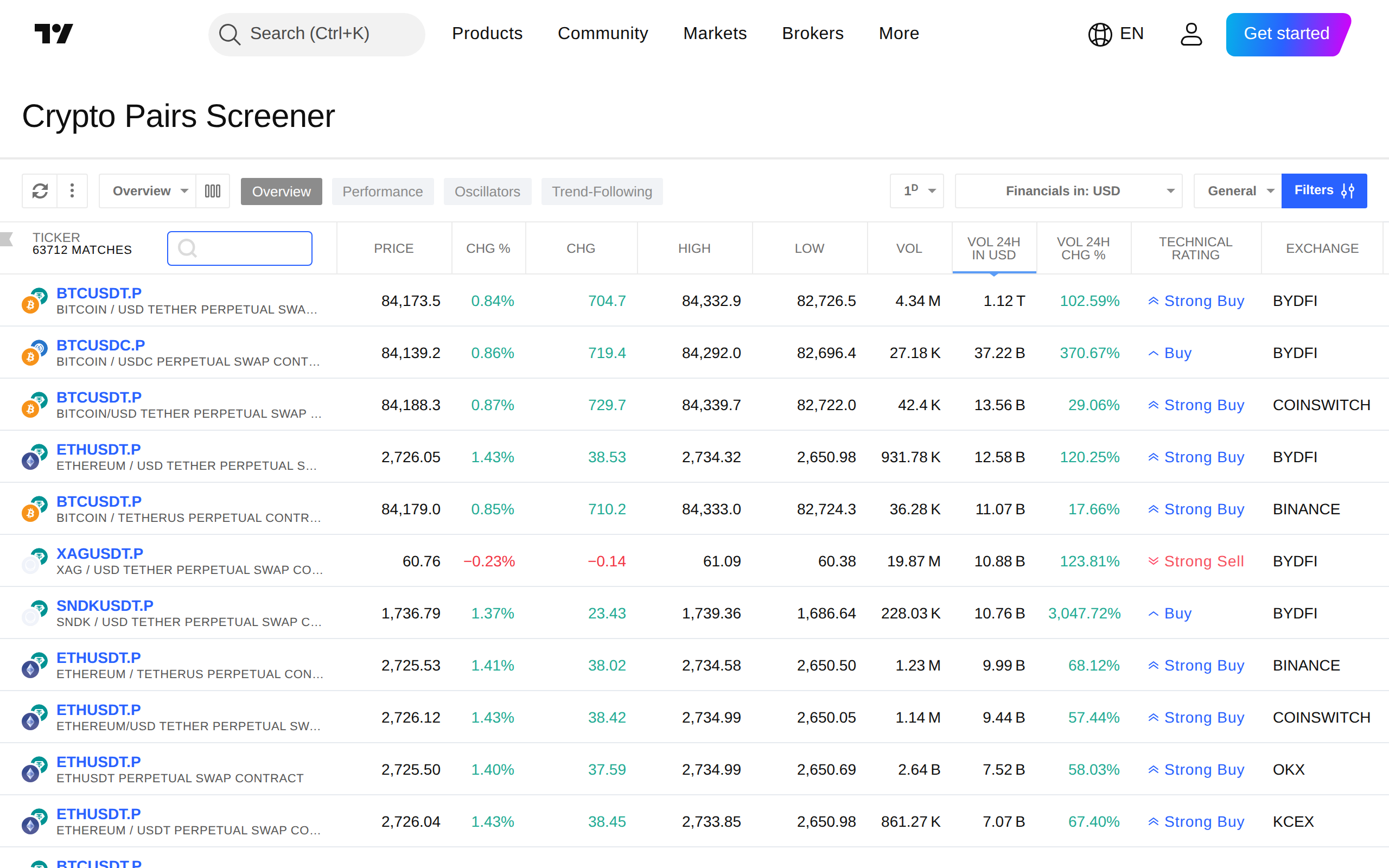Open the Brokers menu

(x=812, y=33)
